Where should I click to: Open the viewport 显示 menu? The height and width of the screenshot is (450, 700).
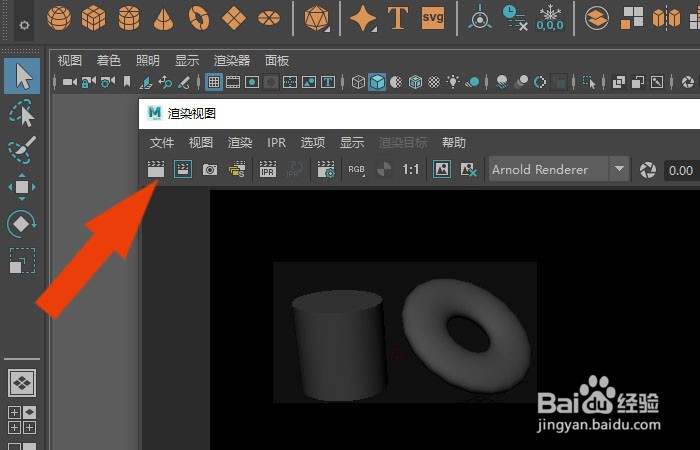point(187,60)
